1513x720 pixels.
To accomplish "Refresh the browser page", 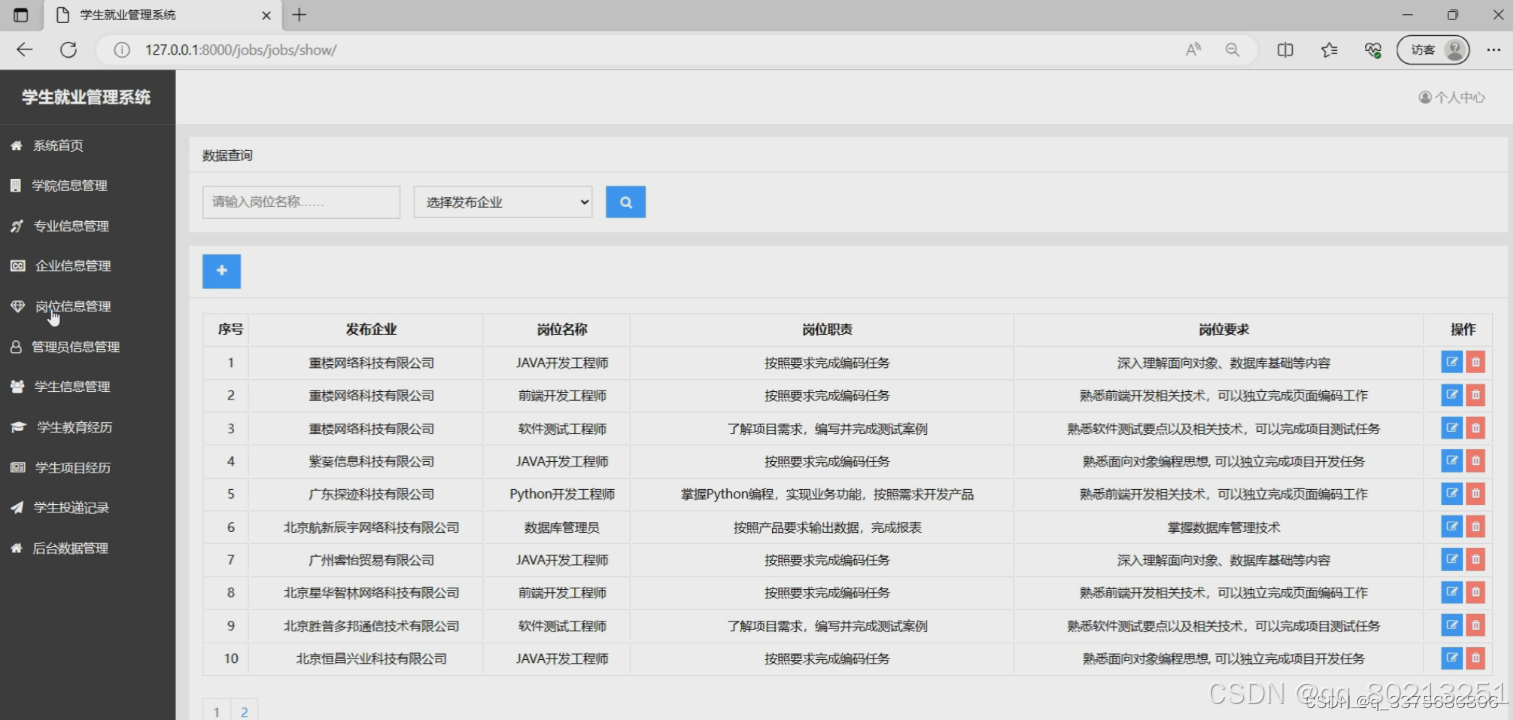I will point(68,49).
